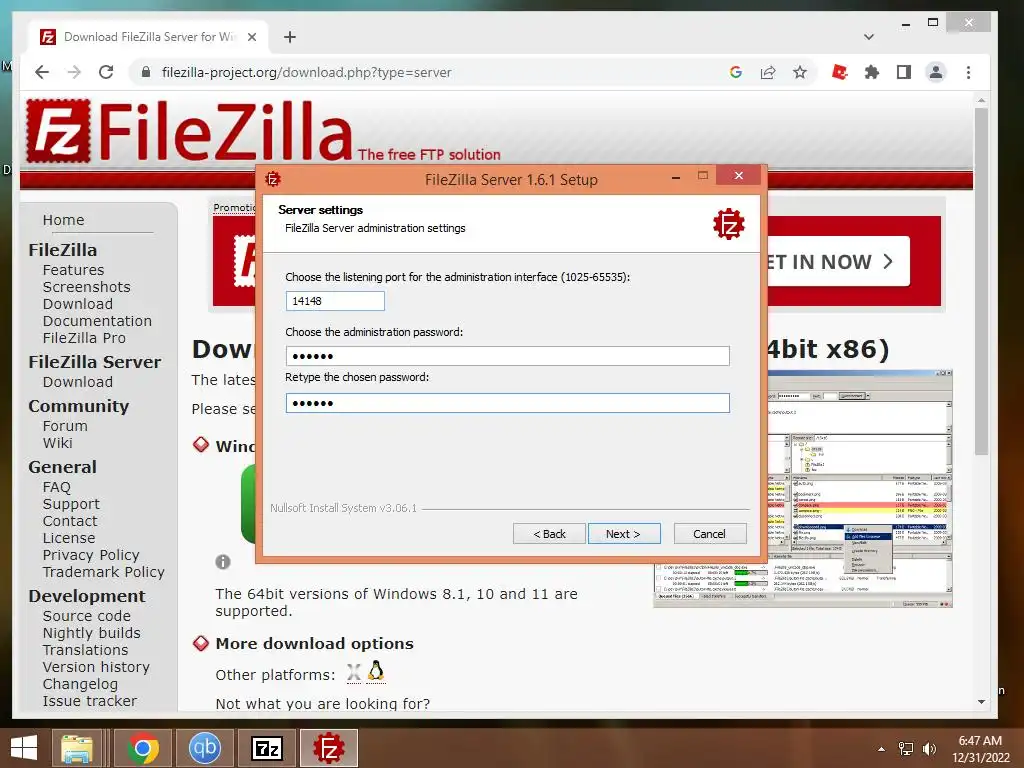Share this page using the share icon
This screenshot has width=1024, height=768.
(x=768, y=72)
